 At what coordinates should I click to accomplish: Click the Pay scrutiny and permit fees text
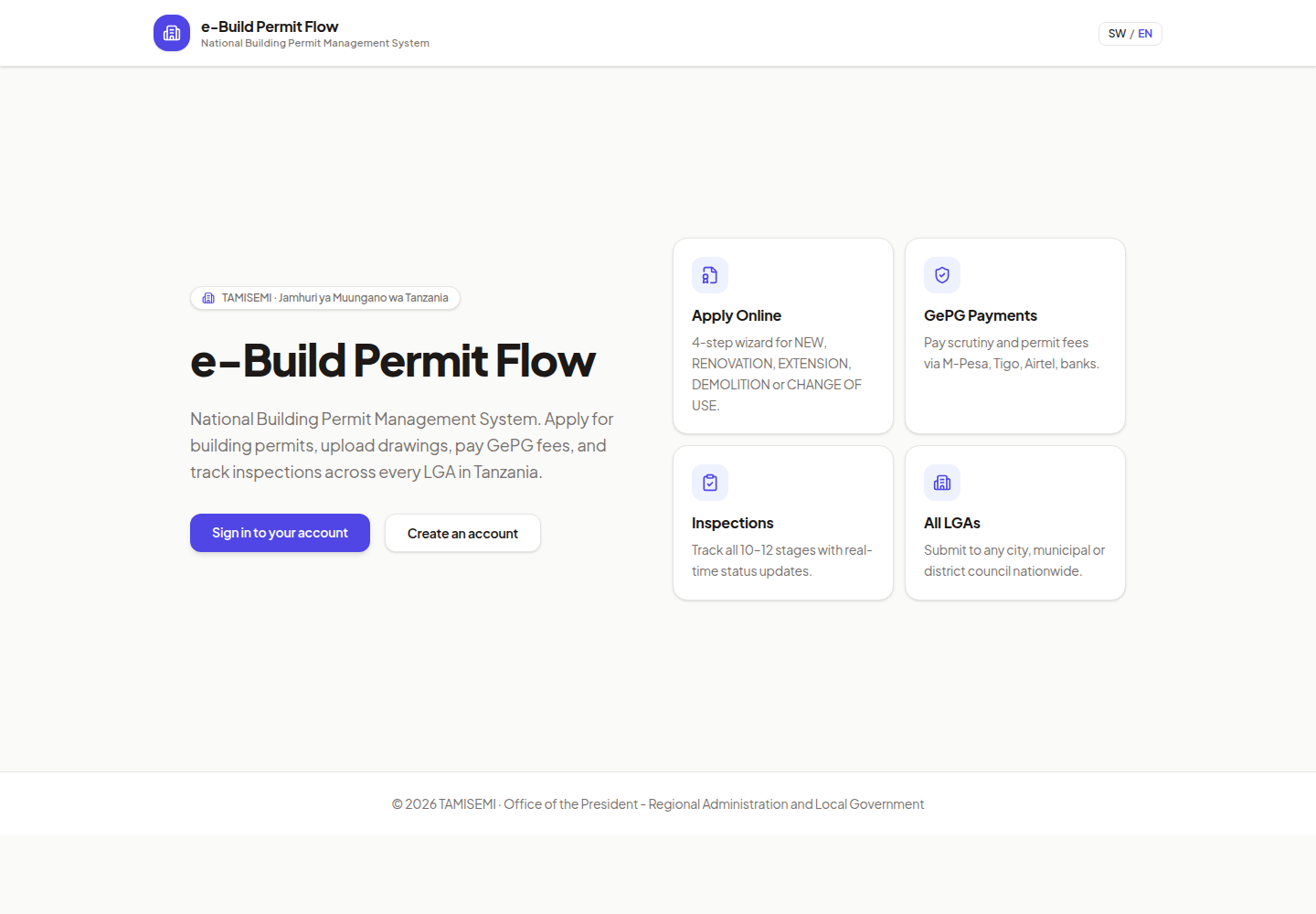click(x=1012, y=353)
